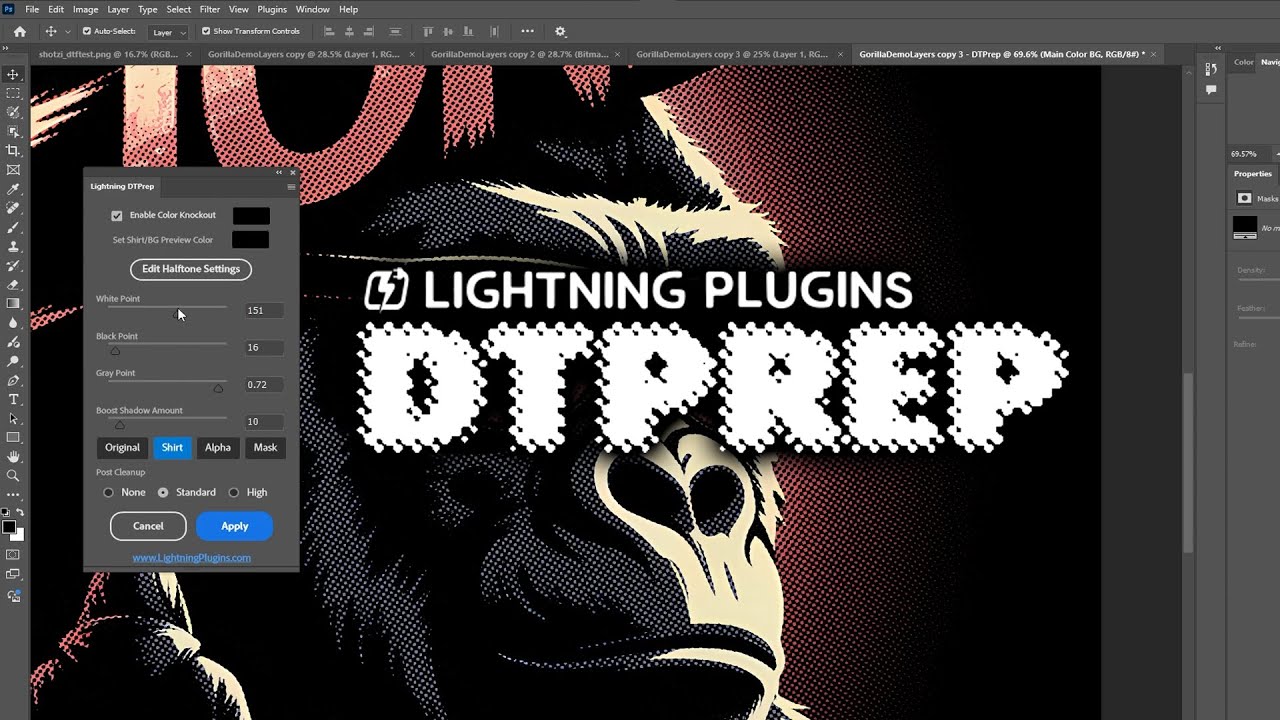Switch preview to Mask

coord(265,447)
